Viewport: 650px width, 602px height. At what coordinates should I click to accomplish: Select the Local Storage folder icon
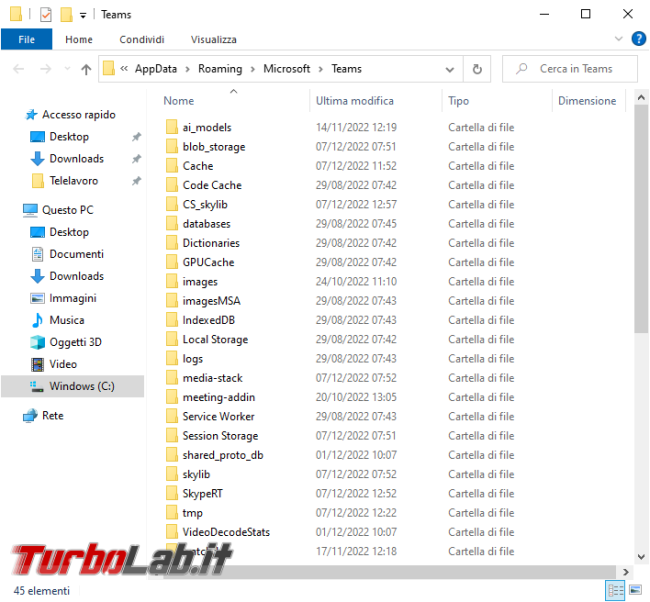pyautogui.click(x=172, y=339)
